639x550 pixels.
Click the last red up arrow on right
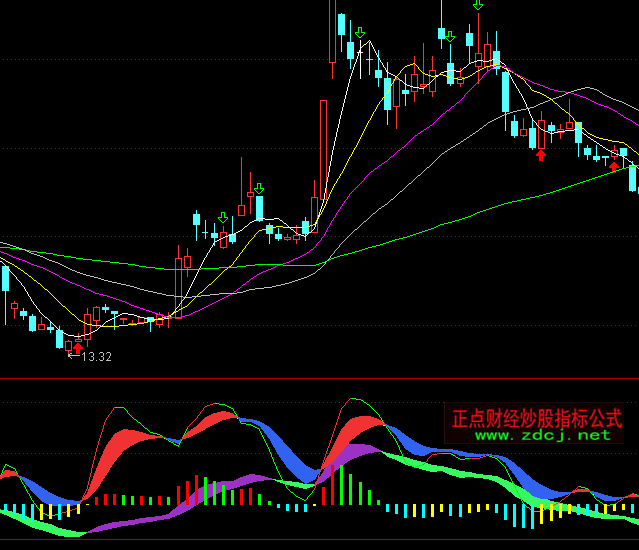click(615, 166)
